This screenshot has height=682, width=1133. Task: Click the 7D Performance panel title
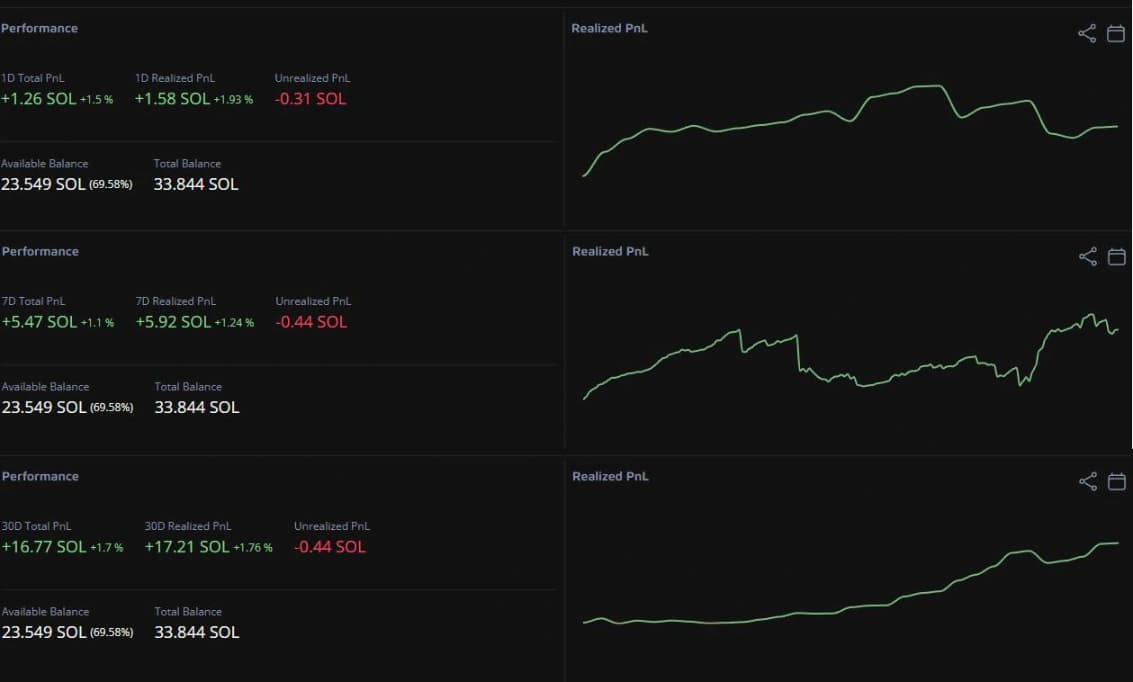pos(39,251)
